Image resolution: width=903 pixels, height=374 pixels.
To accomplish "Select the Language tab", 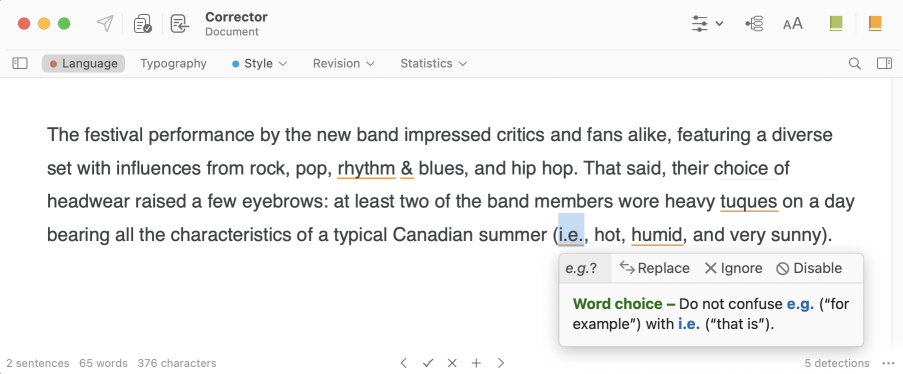I will [x=84, y=63].
